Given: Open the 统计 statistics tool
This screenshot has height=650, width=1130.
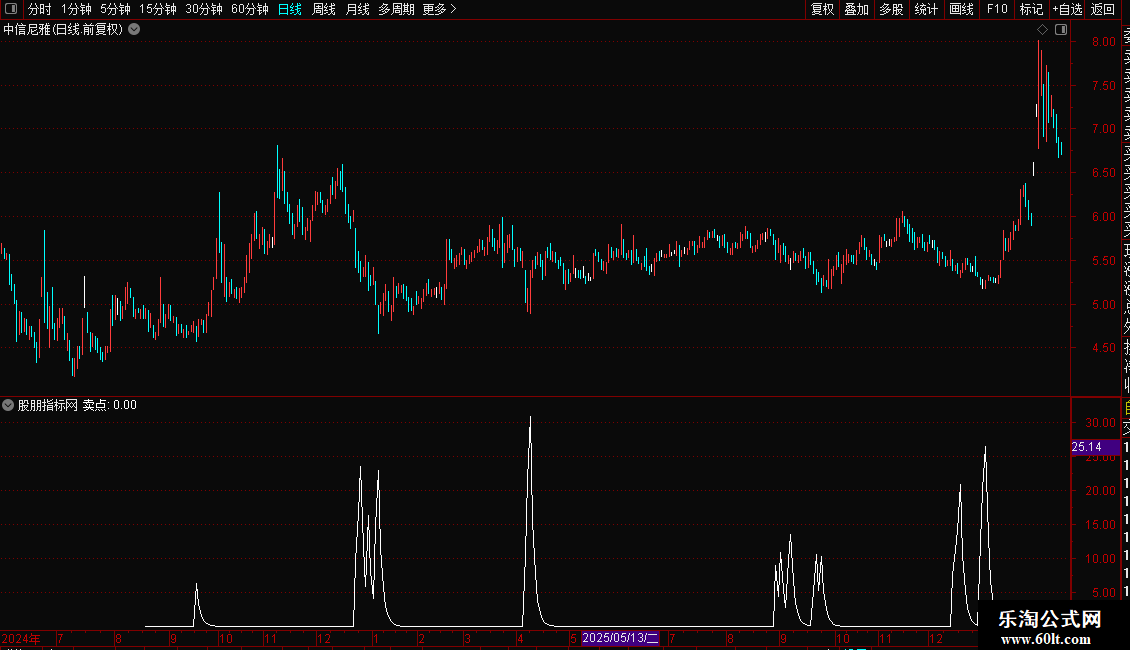Looking at the screenshot, I should pyautogui.click(x=926, y=9).
